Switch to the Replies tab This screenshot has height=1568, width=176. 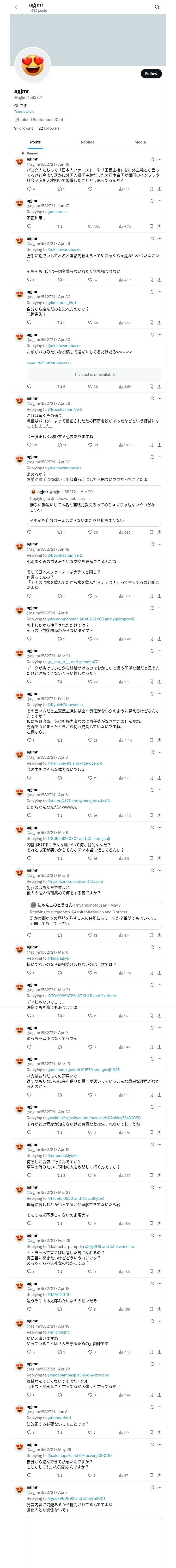[87, 142]
